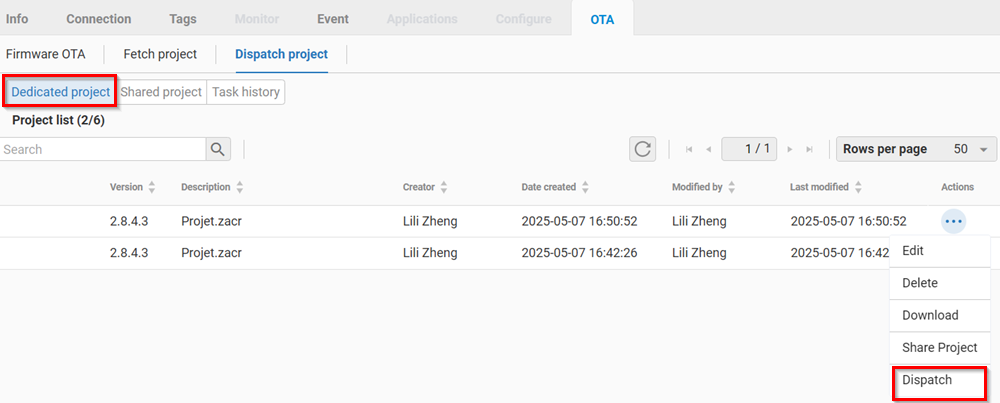
Task: Open the Fetch project tab
Action: click(x=160, y=54)
